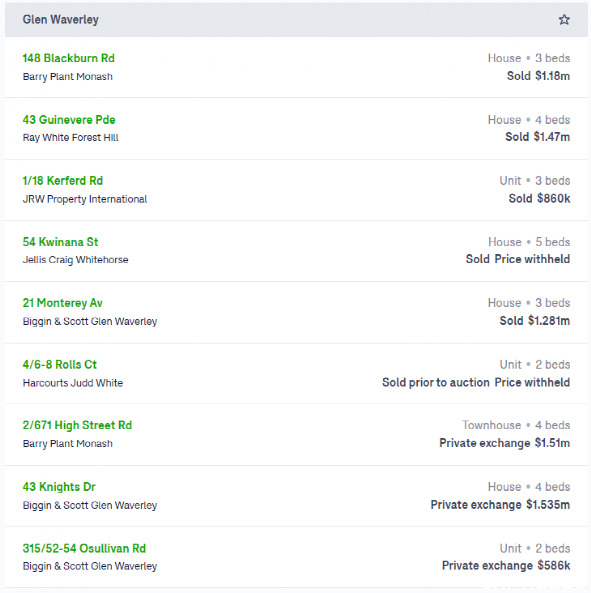The width and height of the screenshot is (591, 593).
Task: Click Harcourts Judd White agency name
Action: 73,383
